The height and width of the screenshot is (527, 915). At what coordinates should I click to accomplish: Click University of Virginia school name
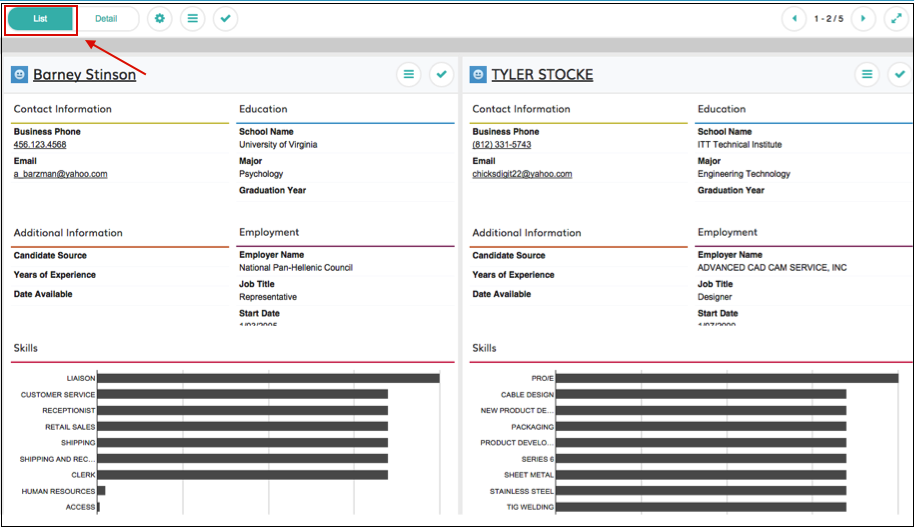278,145
